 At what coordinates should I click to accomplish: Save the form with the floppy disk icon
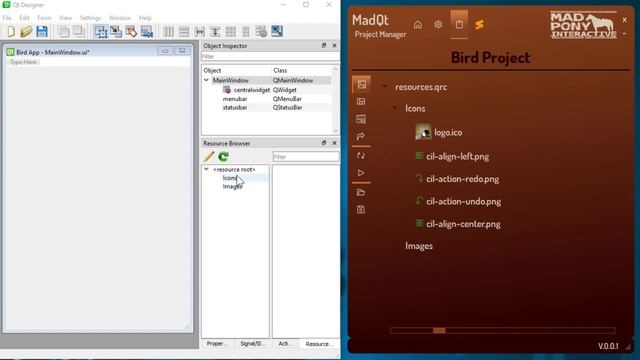pos(42,31)
